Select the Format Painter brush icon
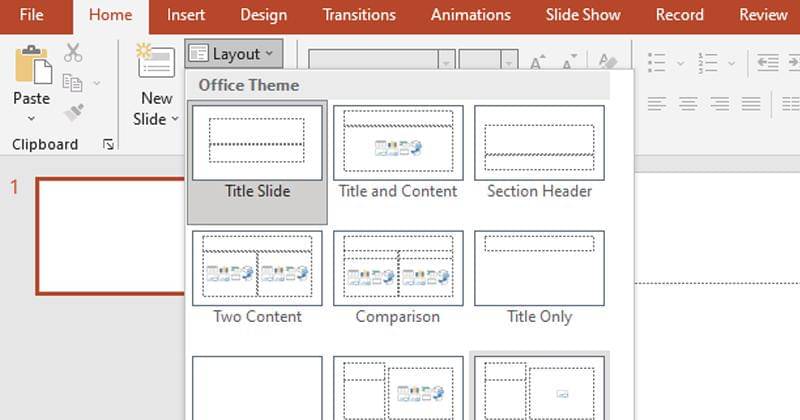The height and width of the screenshot is (420, 800). pyautogui.click(x=73, y=112)
